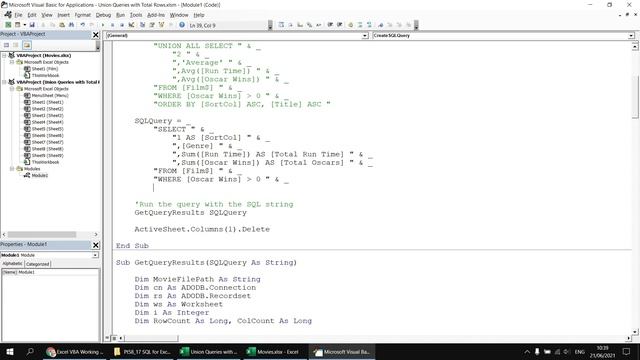This screenshot has height=360, width=640.
Task: Collapse Microsoft Excel Objects under Union Queries
Action: (12, 89)
